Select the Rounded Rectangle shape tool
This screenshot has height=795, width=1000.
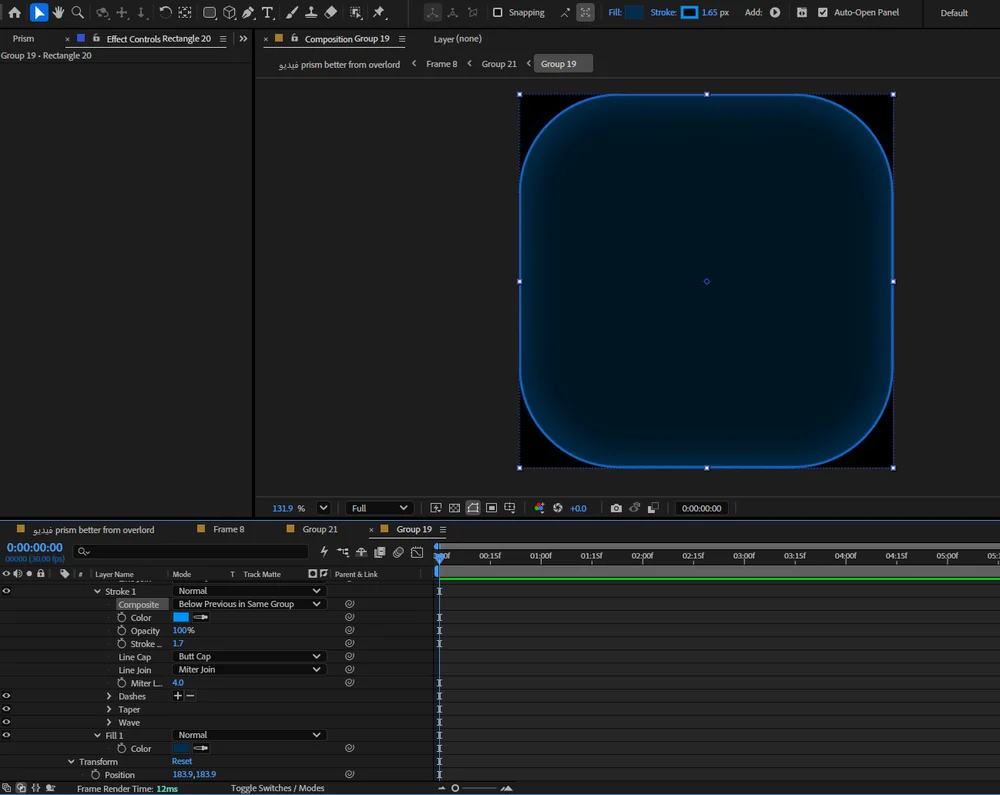pyautogui.click(x=209, y=12)
